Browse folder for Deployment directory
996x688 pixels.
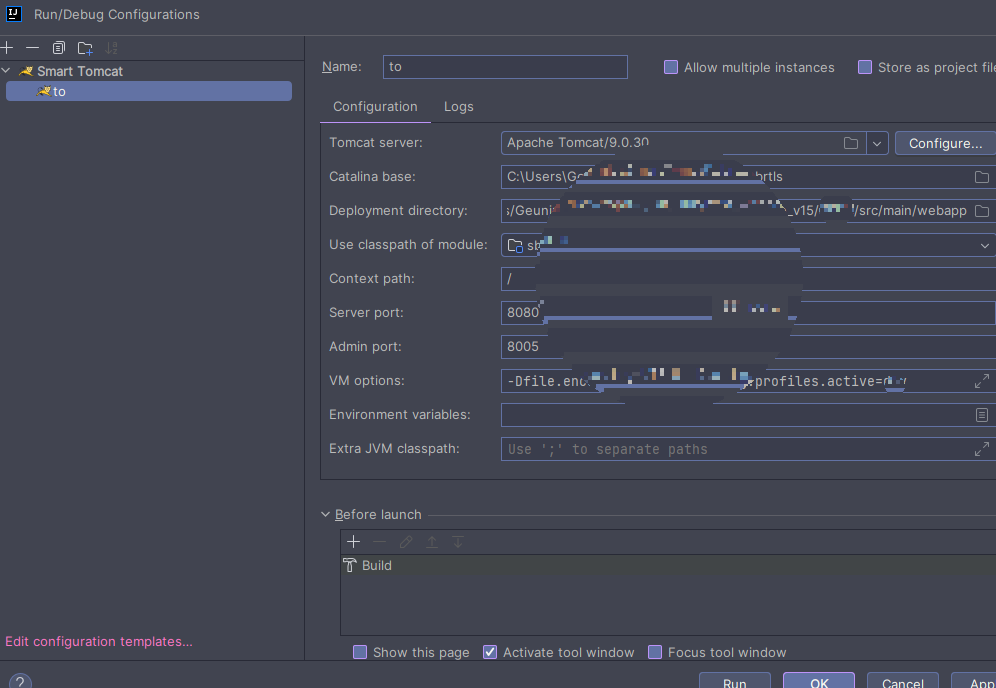(981, 211)
